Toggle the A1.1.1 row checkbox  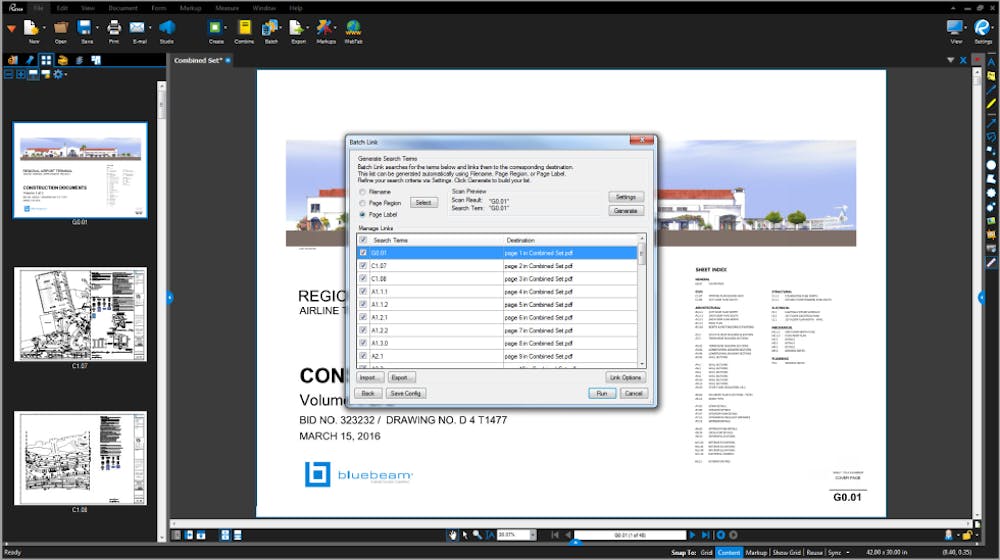363,291
